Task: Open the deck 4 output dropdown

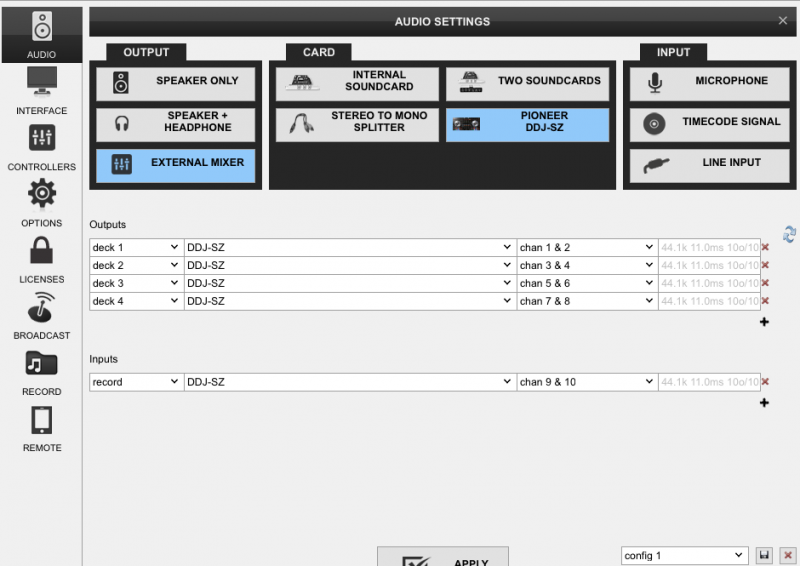Action: coord(136,301)
